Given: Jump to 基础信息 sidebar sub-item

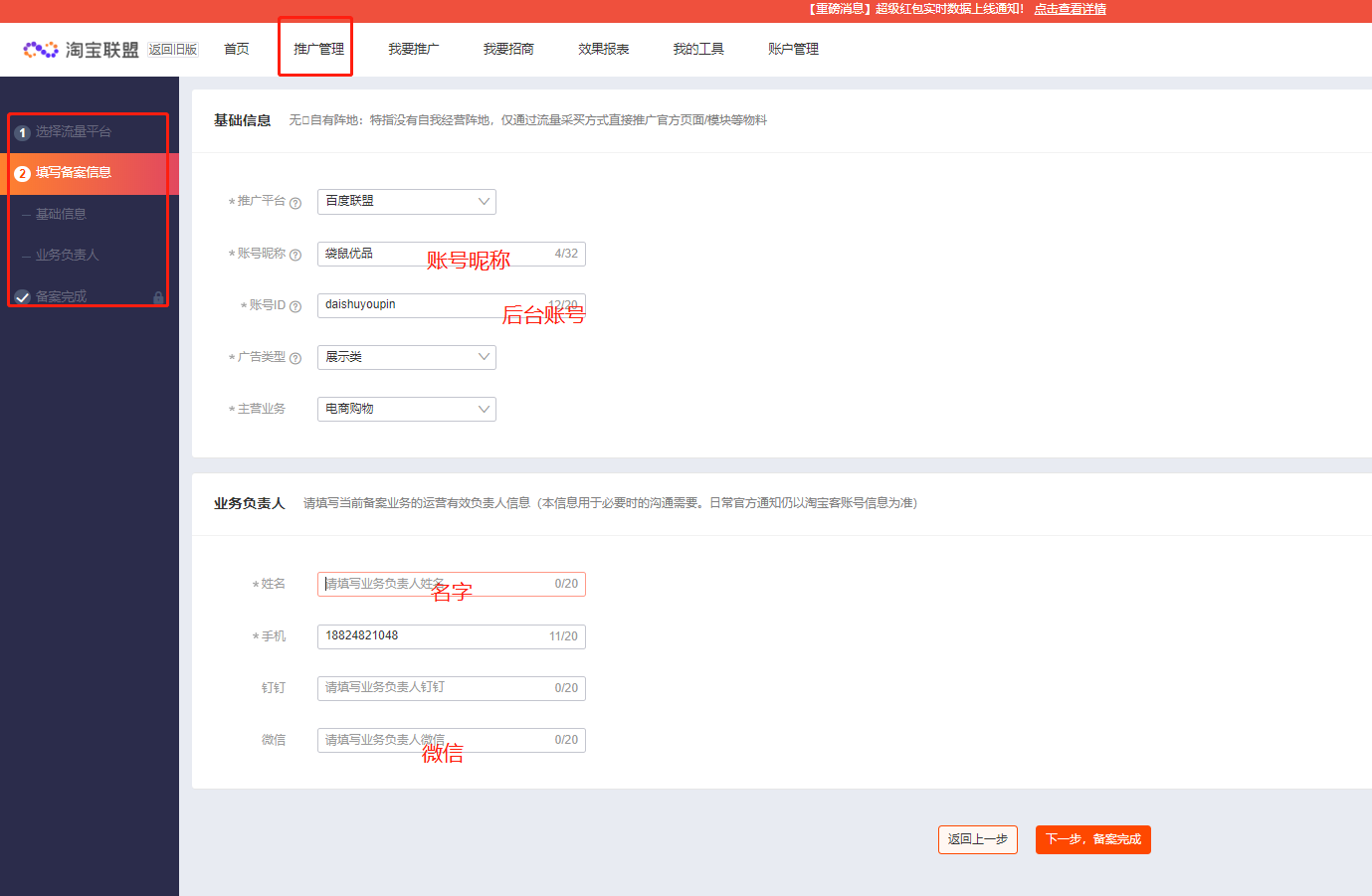Looking at the screenshot, I should [61, 214].
